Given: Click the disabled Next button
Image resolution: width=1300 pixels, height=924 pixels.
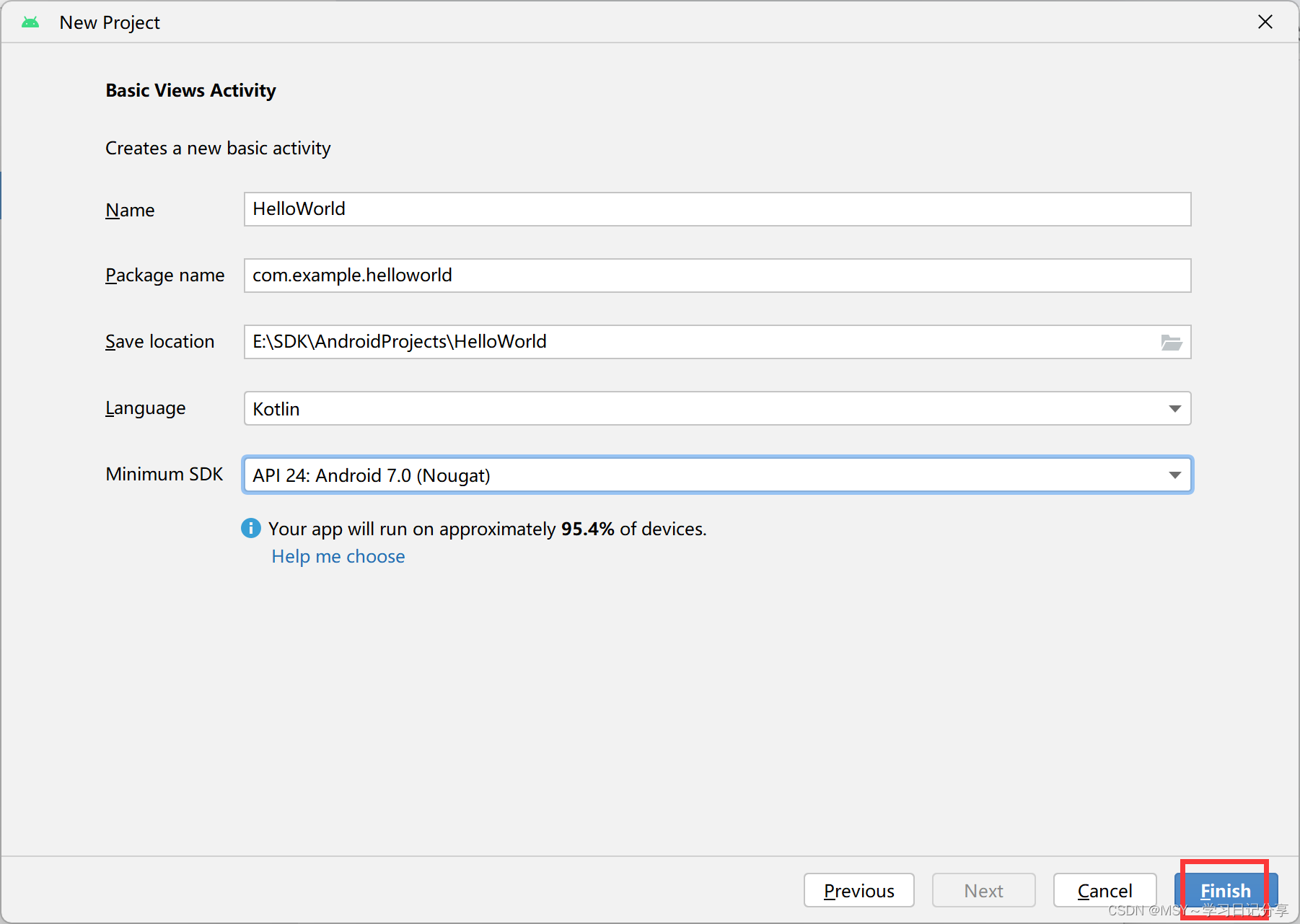Looking at the screenshot, I should pos(983,891).
